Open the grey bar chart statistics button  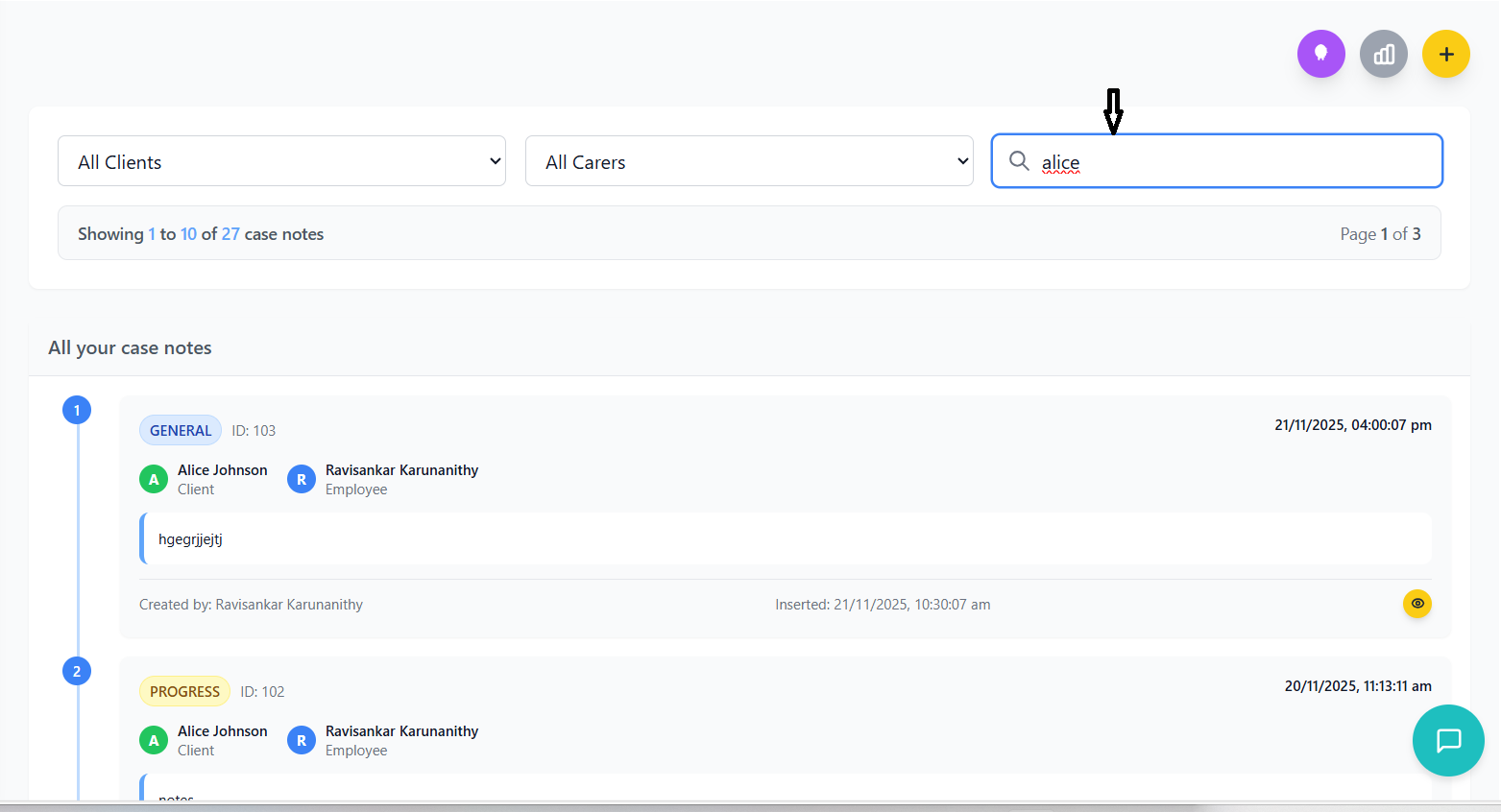[1383, 54]
